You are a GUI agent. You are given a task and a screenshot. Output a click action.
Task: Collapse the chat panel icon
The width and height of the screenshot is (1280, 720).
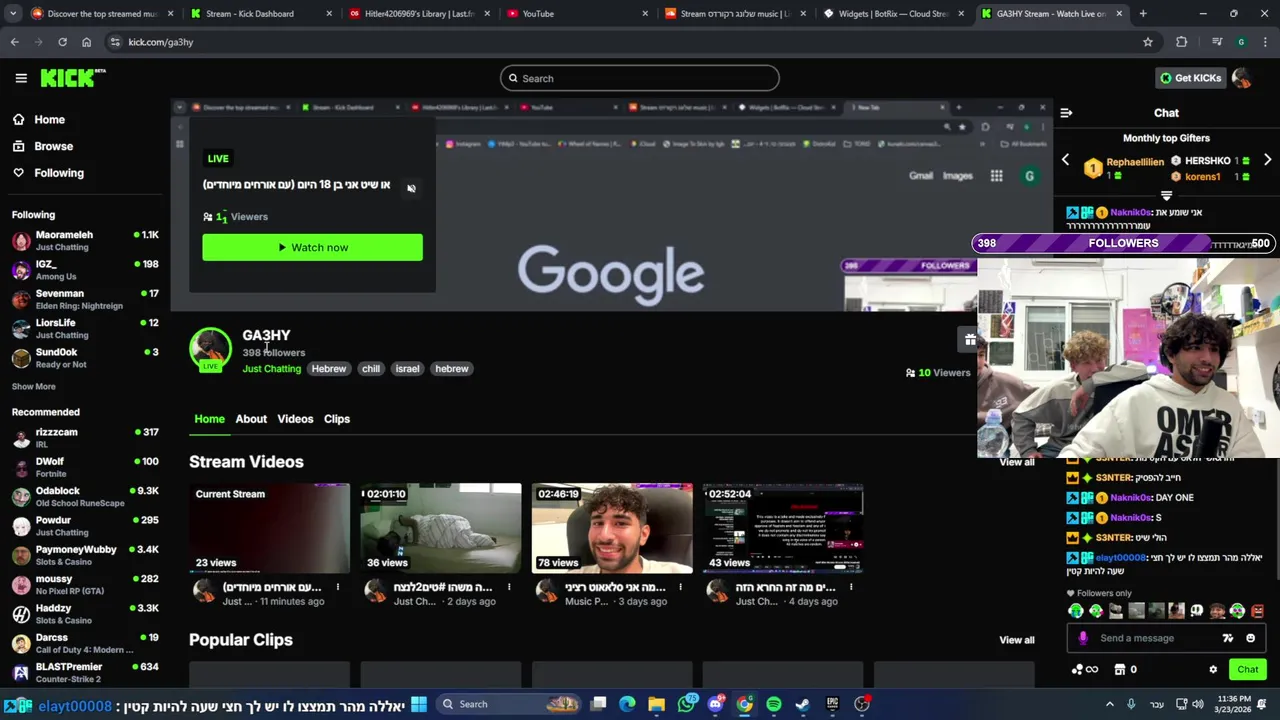[1066, 113]
